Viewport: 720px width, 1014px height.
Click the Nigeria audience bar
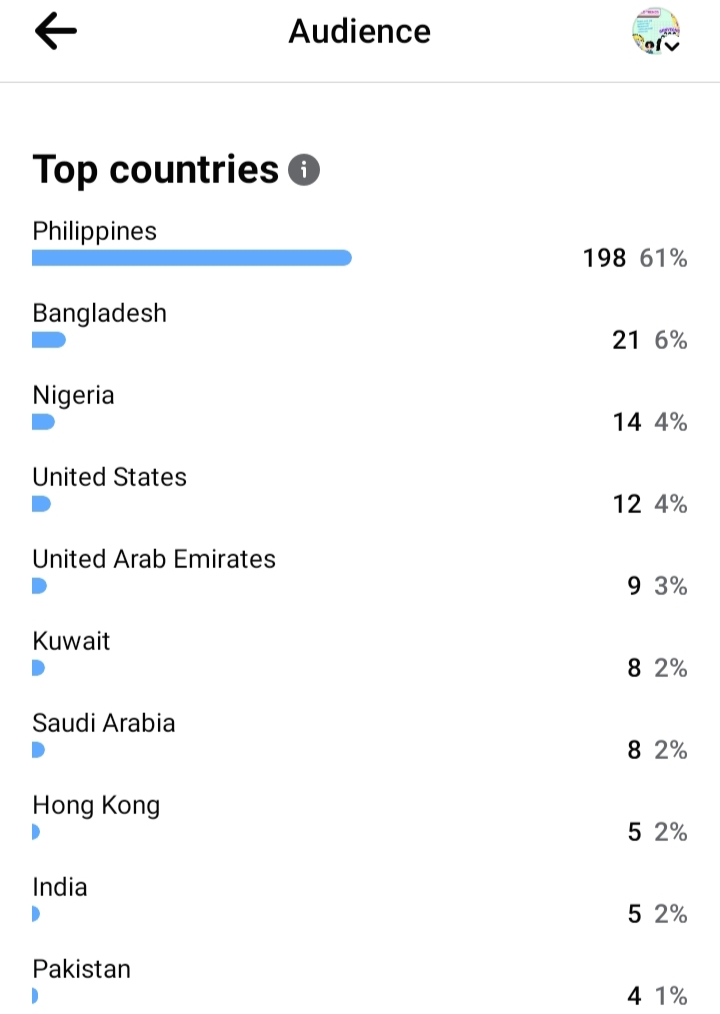43,422
